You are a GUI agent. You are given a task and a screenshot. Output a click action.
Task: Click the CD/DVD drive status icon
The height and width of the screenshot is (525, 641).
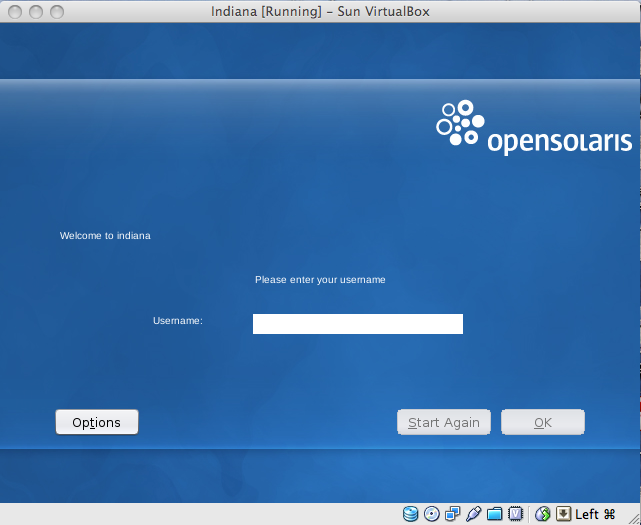click(x=432, y=514)
